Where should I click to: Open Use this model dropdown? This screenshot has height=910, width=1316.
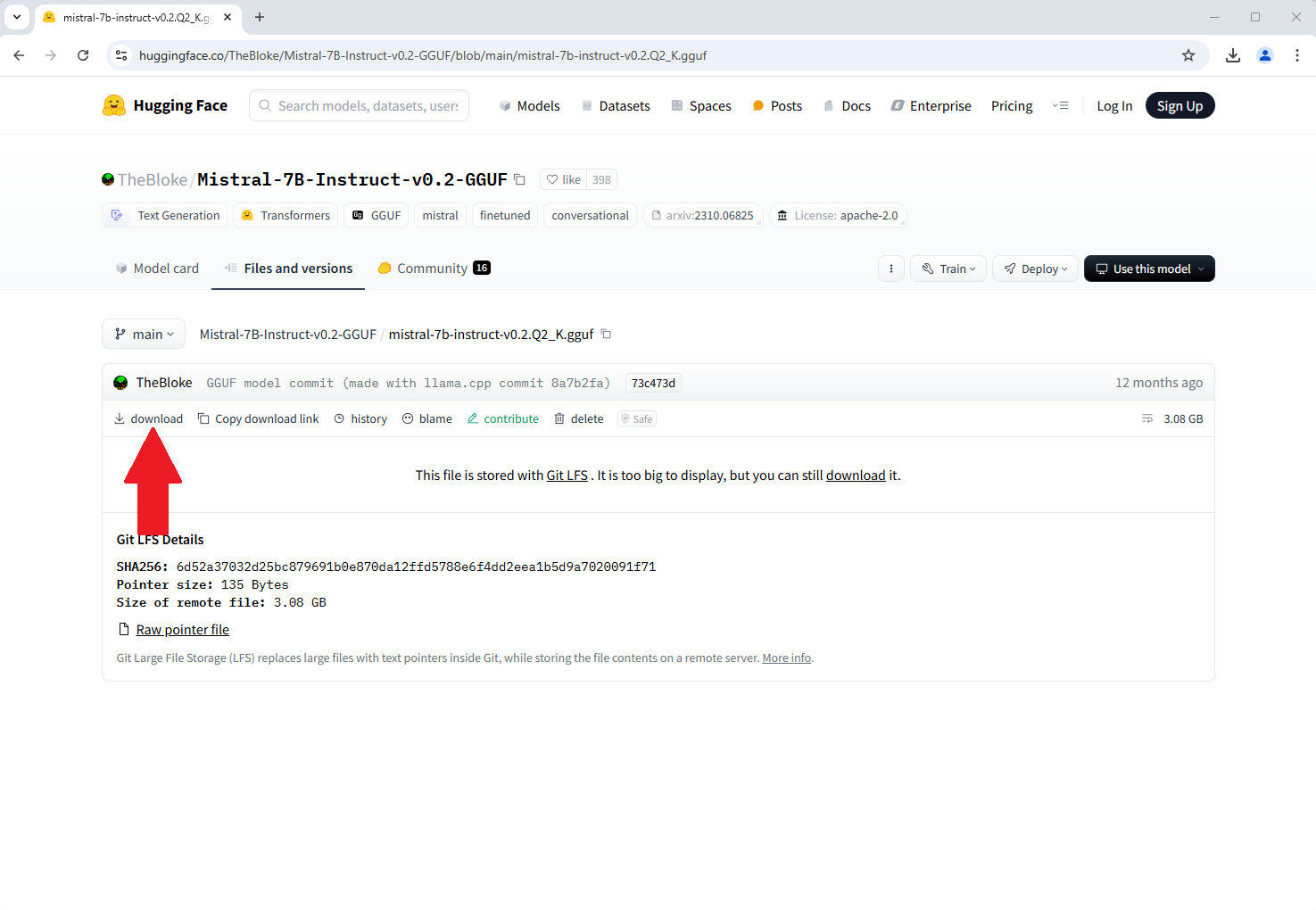1149,269
